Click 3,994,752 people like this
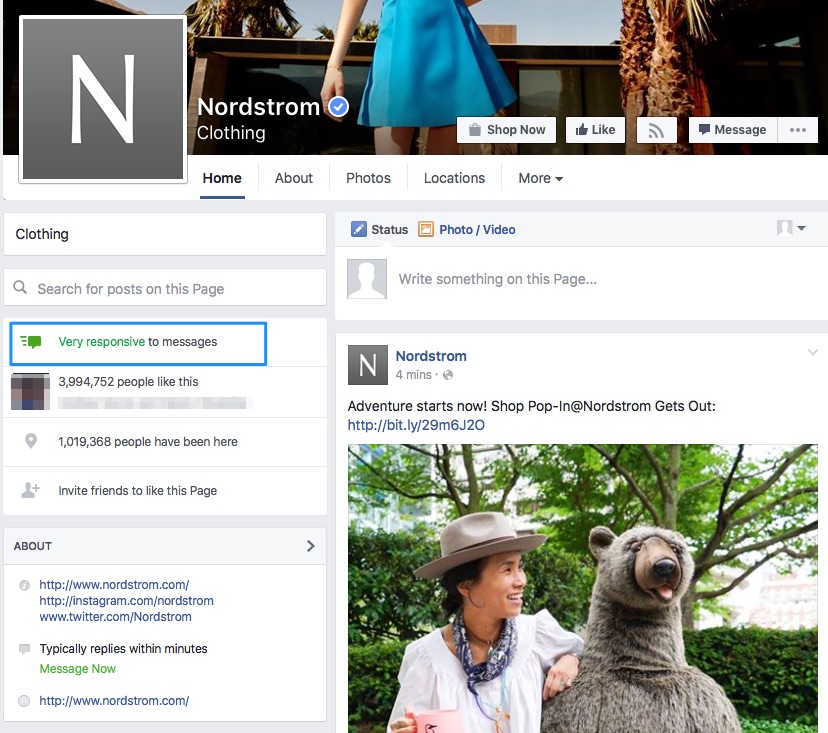Image resolution: width=828 pixels, height=733 pixels. [128, 382]
